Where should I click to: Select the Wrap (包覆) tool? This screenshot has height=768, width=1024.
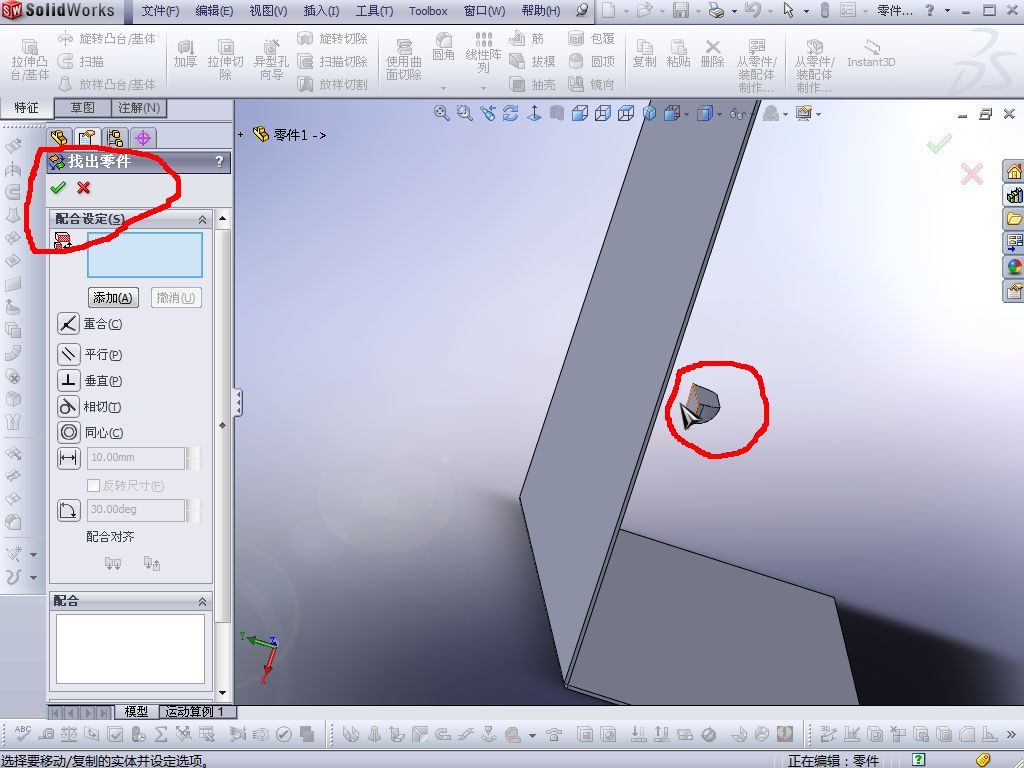click(592, 39)
